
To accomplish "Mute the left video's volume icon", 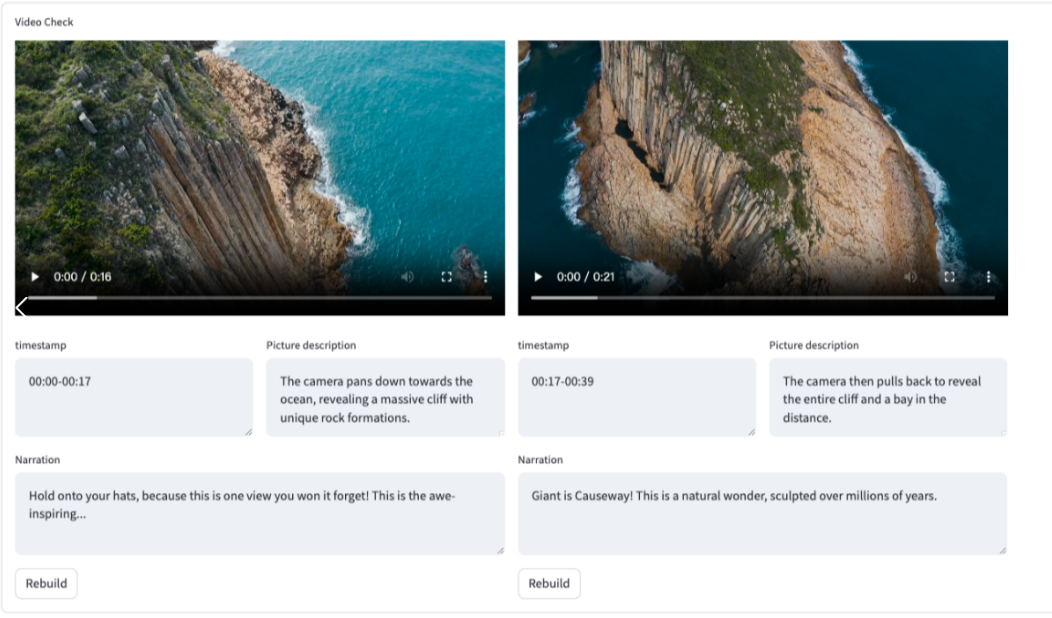I will point(407,276).
